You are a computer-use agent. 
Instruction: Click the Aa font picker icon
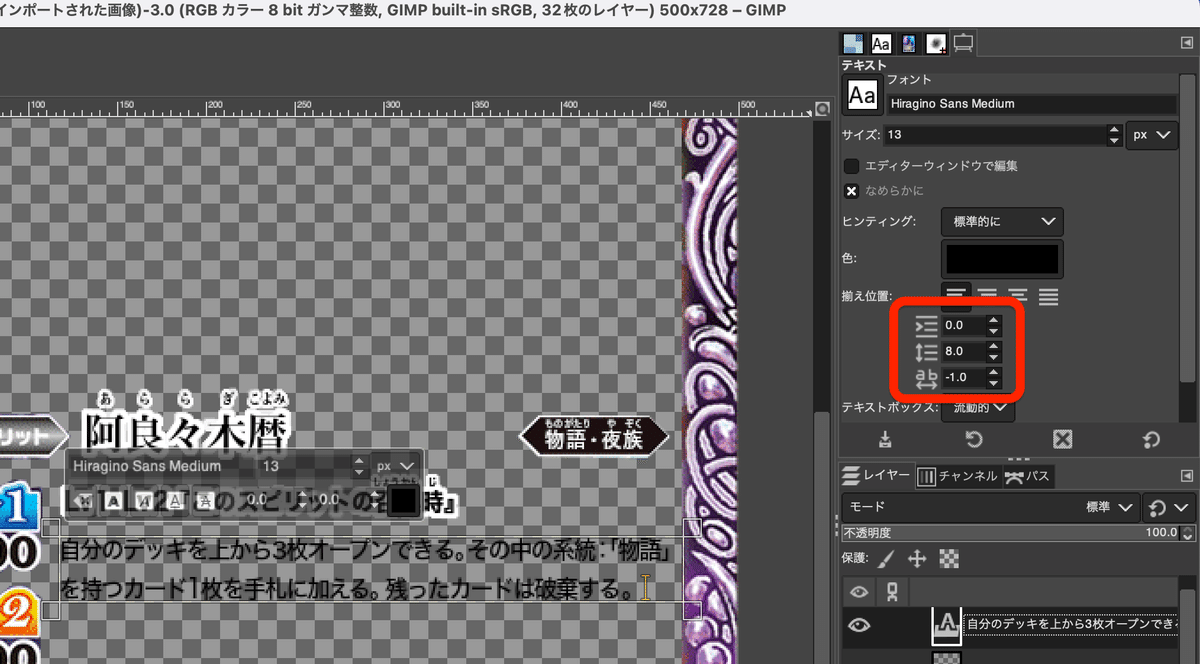tap(861, 96)
